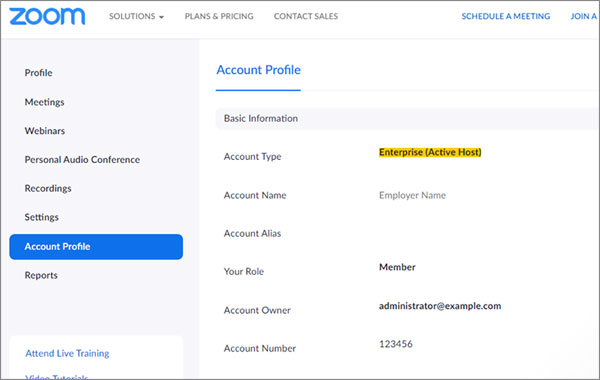The width and height of the screenshot is (600, 380).
Task: Click account number 123456
Action: click(x=396, y=344)
